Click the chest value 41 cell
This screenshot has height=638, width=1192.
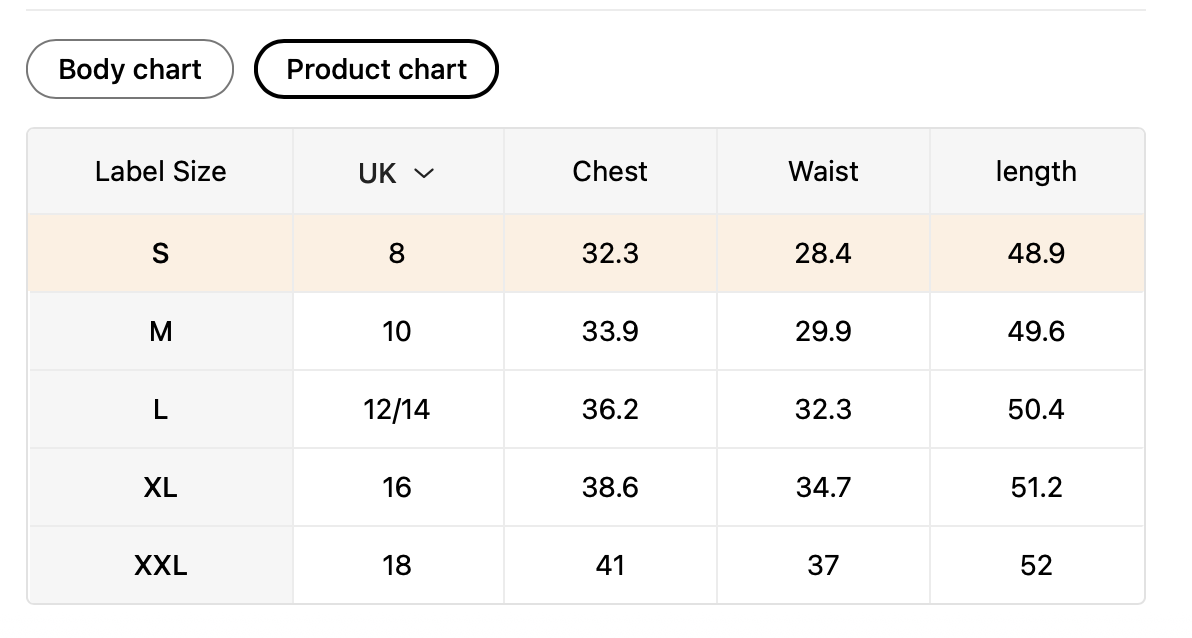pyautogui.click(x=610, y=566)
